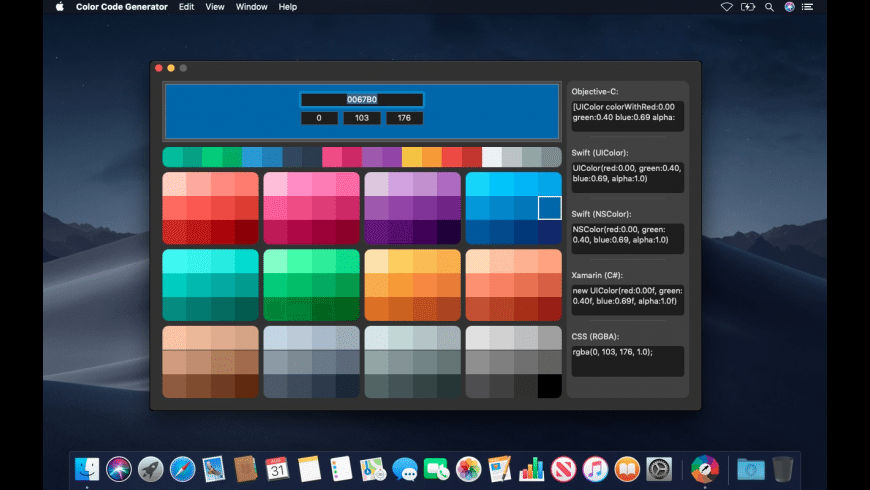Open the Trash in the Dock
Viewport: 870px width, 490px height.
pyautogui.click(x=782, y=469)
